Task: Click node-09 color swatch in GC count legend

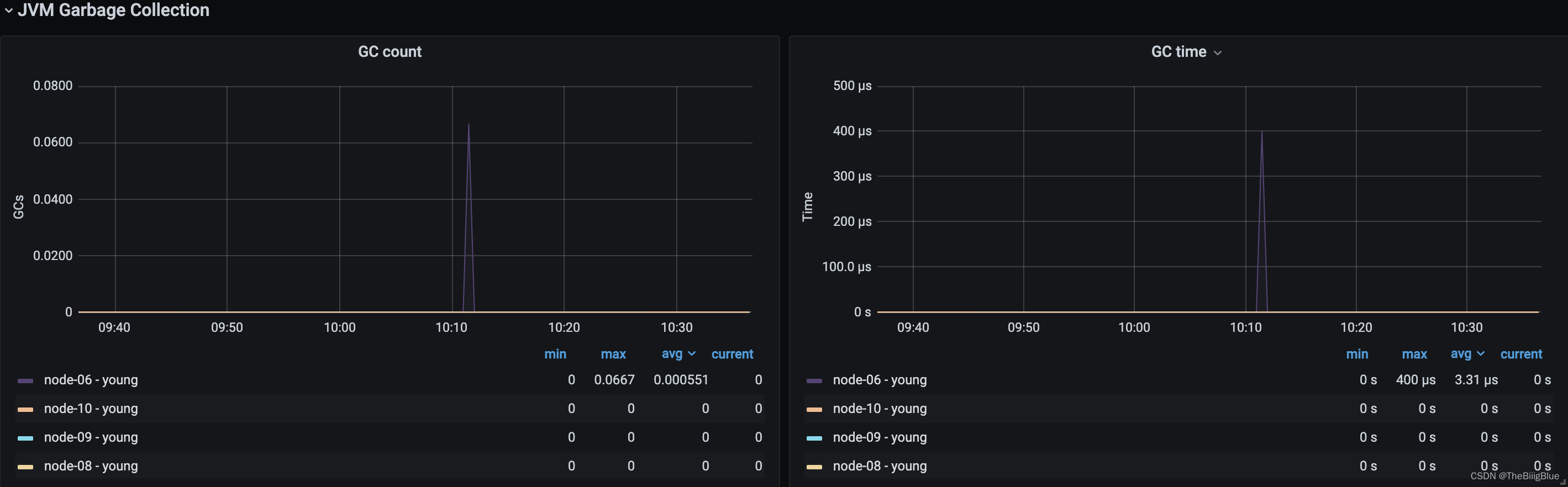Action: point(25,438)
